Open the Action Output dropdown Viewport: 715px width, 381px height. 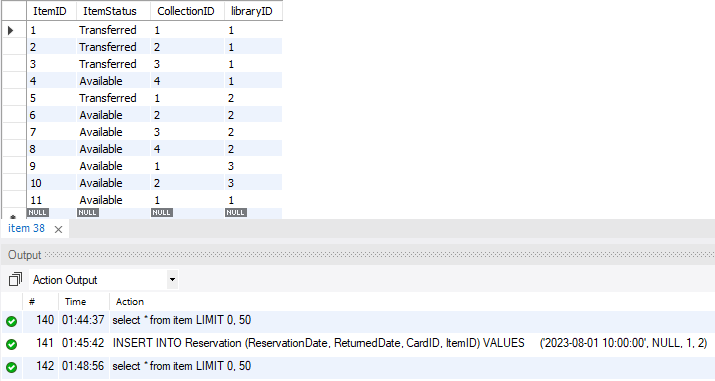[x=172, y=279]
